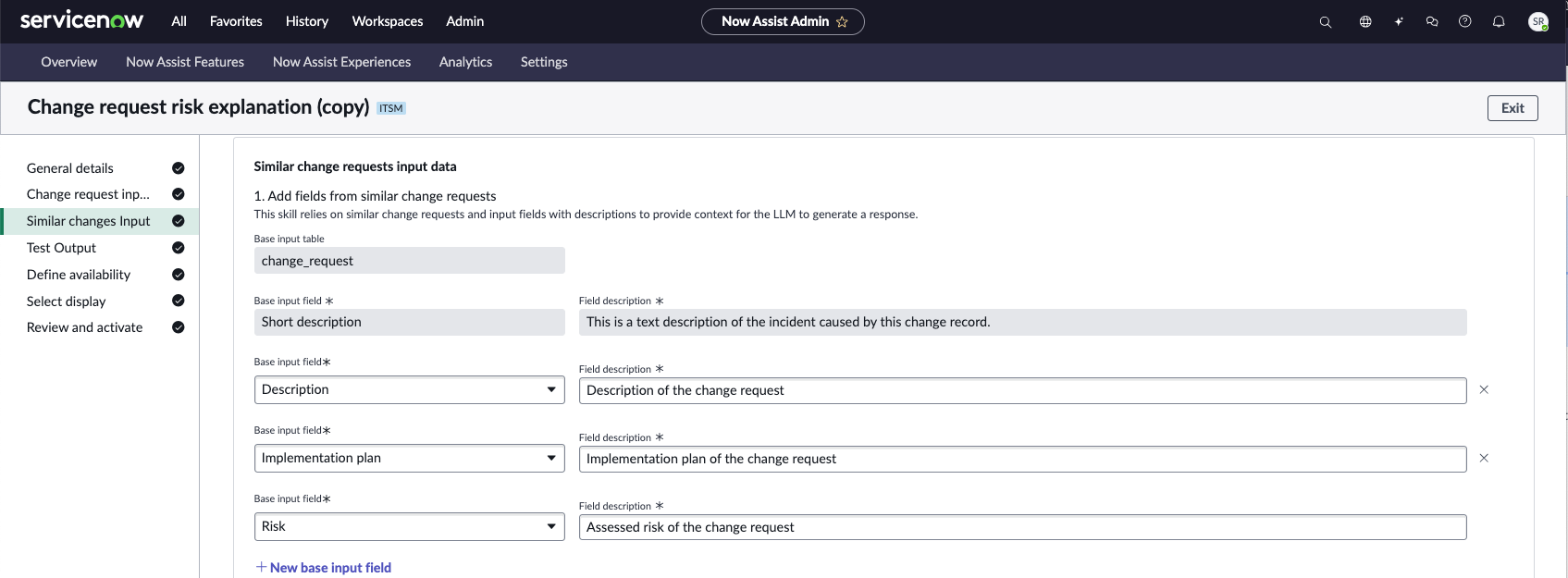This screenshot has height=578, width=1568.
Task: Click the read-only Short description field
Action: [409, 322]
